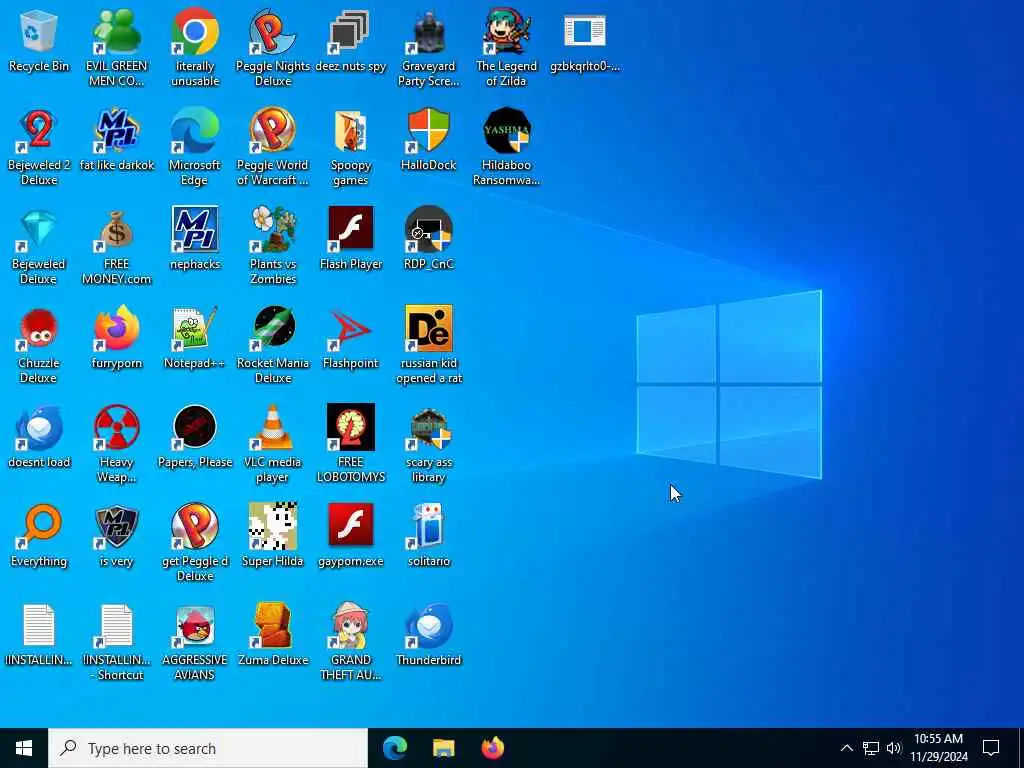Select the Graveyard Party Scre... shortcut
Image resolution: width=1024 pixels, height=768 pixels.
428,32
